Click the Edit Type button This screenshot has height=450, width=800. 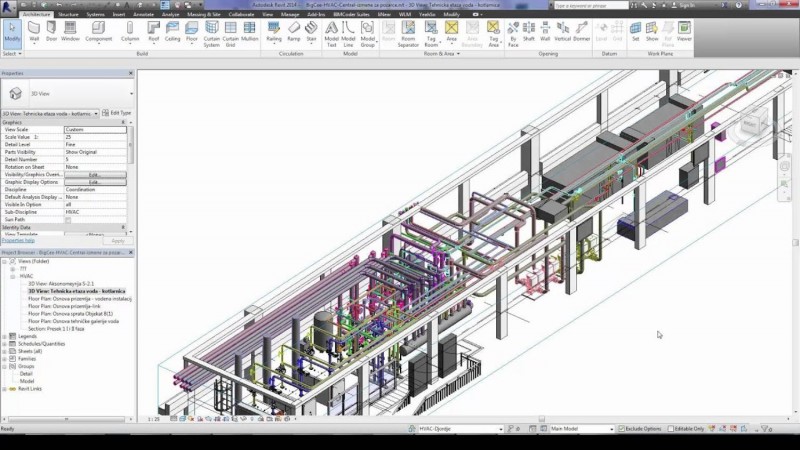pyautogui.click(x=117, y=113)
